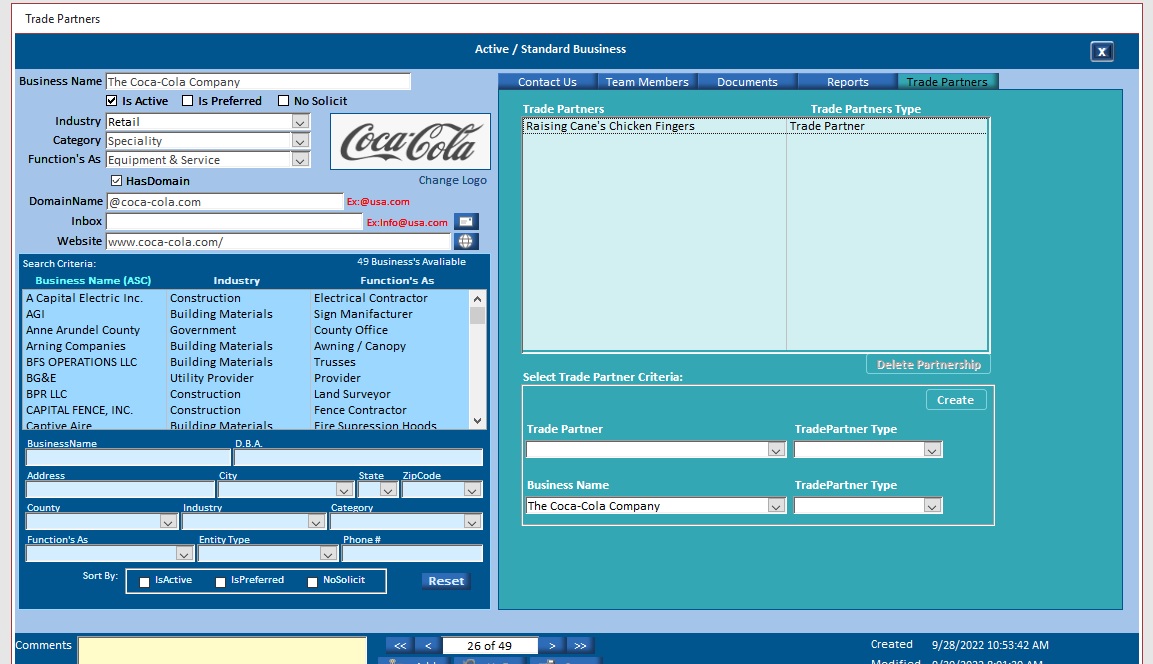Click the email envelope icon beside Inbox
The image size is (1153, 664).
point(466,222)
